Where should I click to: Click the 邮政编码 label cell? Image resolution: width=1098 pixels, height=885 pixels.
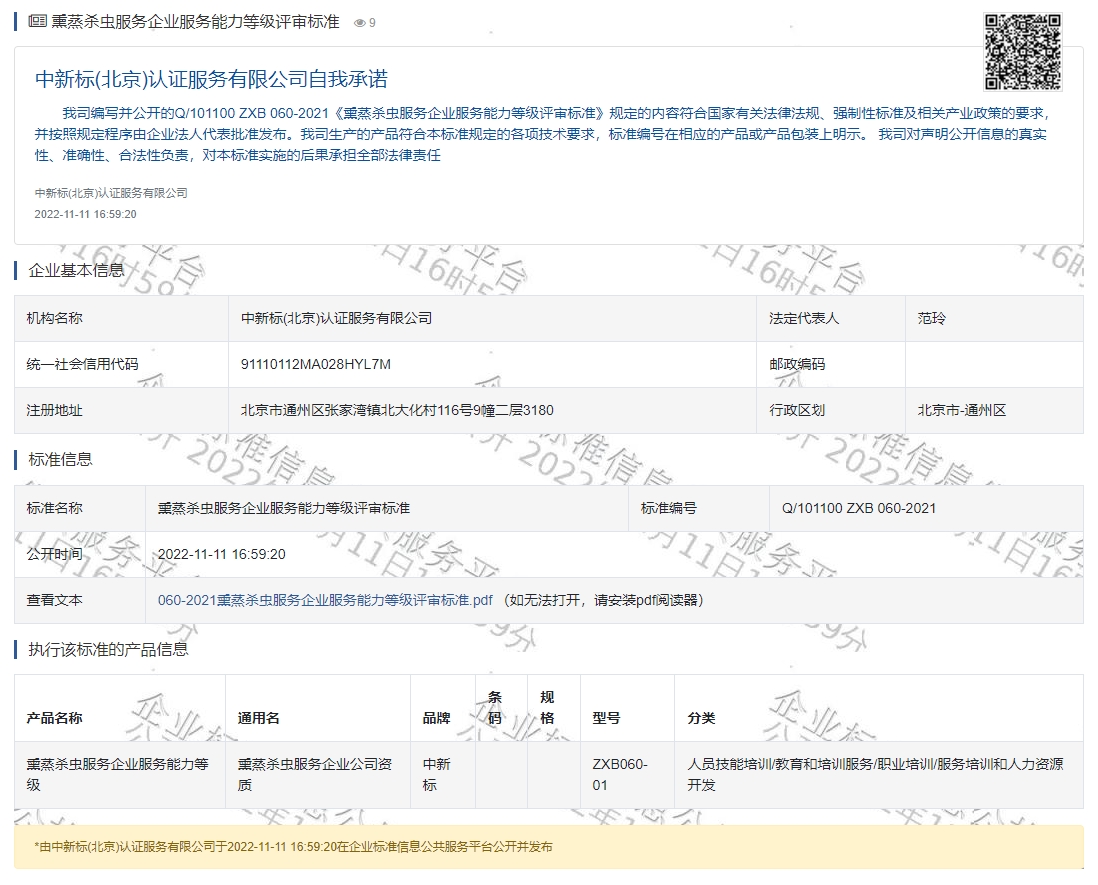coord(831,365)
